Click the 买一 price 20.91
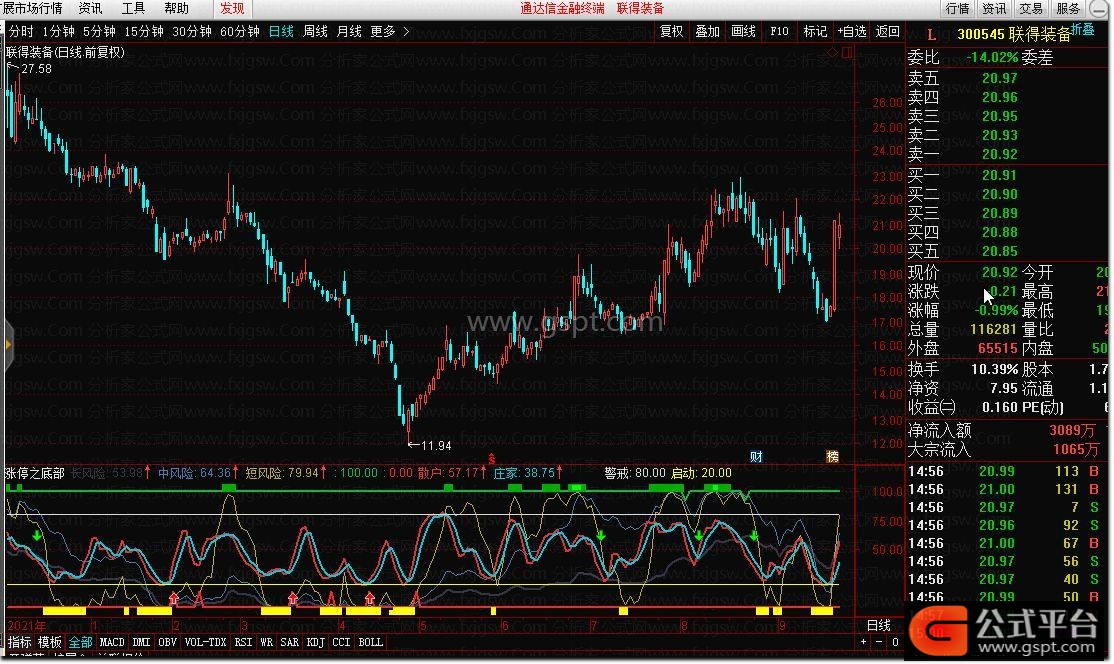Image resolution: width=1114 pixels, height=664 pixels. click(x=1000, y=175)
